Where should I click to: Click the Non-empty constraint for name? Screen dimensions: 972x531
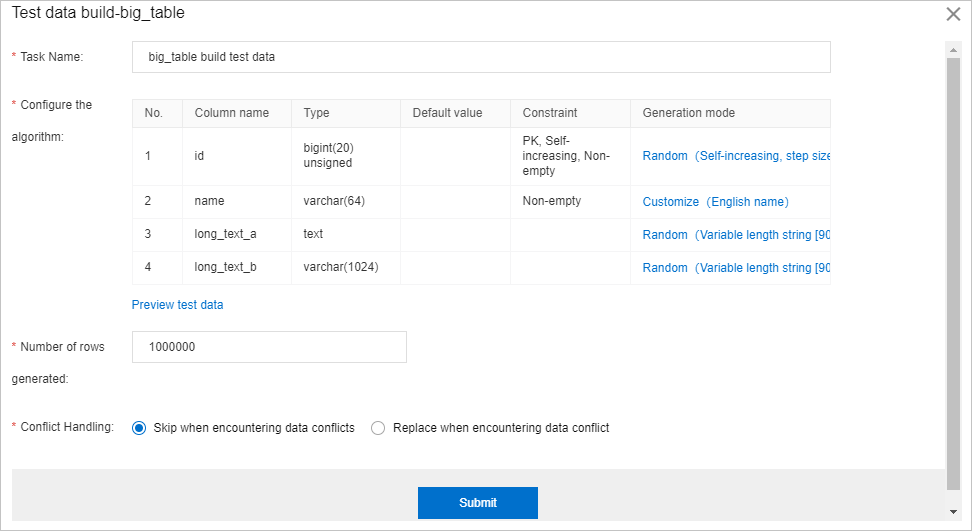click(570, 201)
